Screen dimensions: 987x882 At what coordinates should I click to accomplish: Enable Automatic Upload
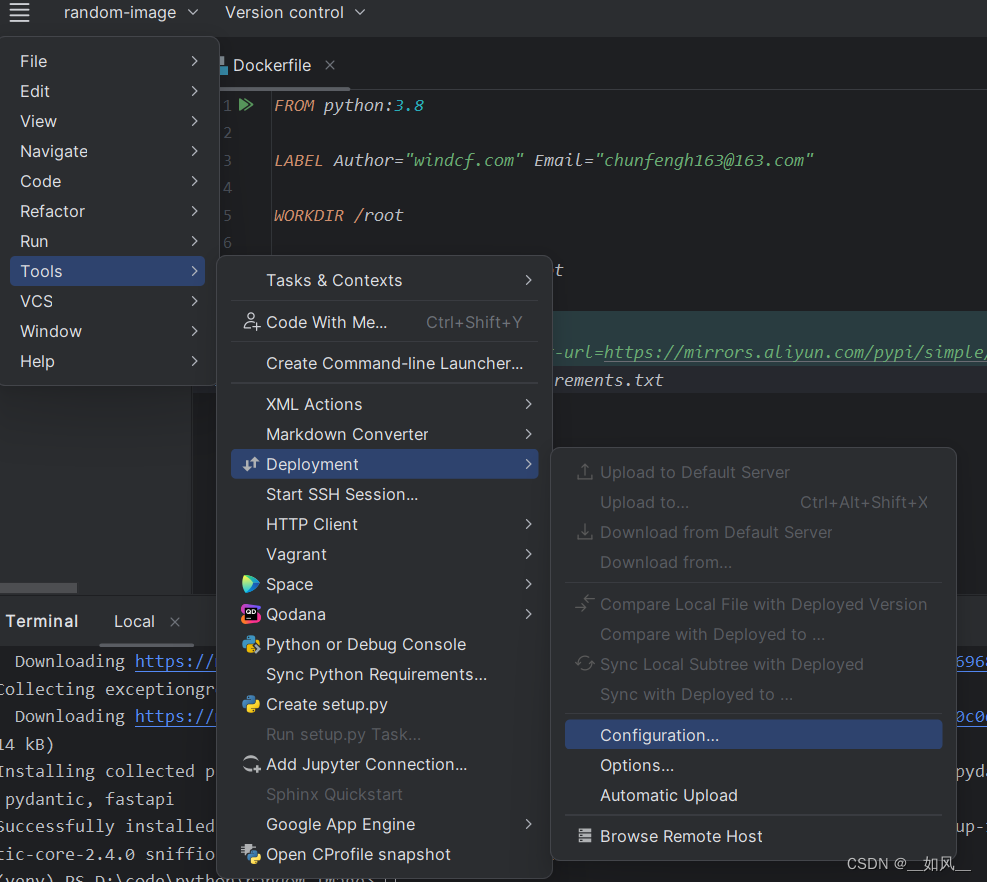click(668, 795)
